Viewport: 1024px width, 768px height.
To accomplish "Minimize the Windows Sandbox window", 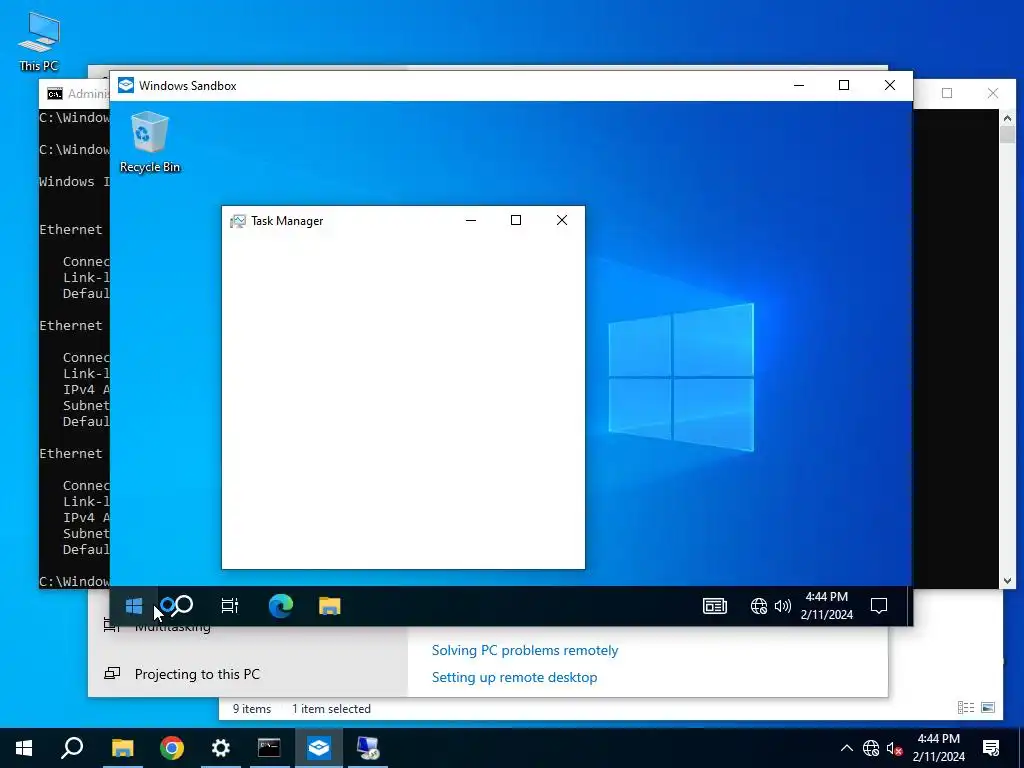I will pos(799,86).
